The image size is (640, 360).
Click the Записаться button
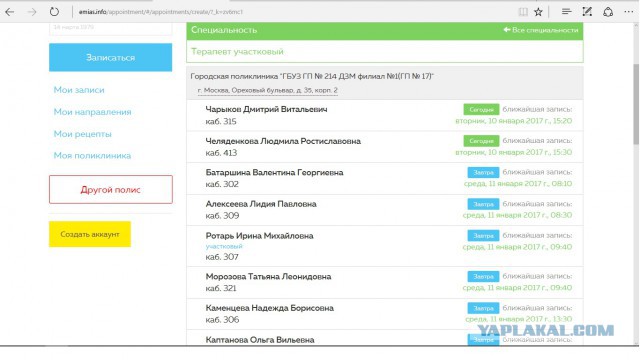111,58
